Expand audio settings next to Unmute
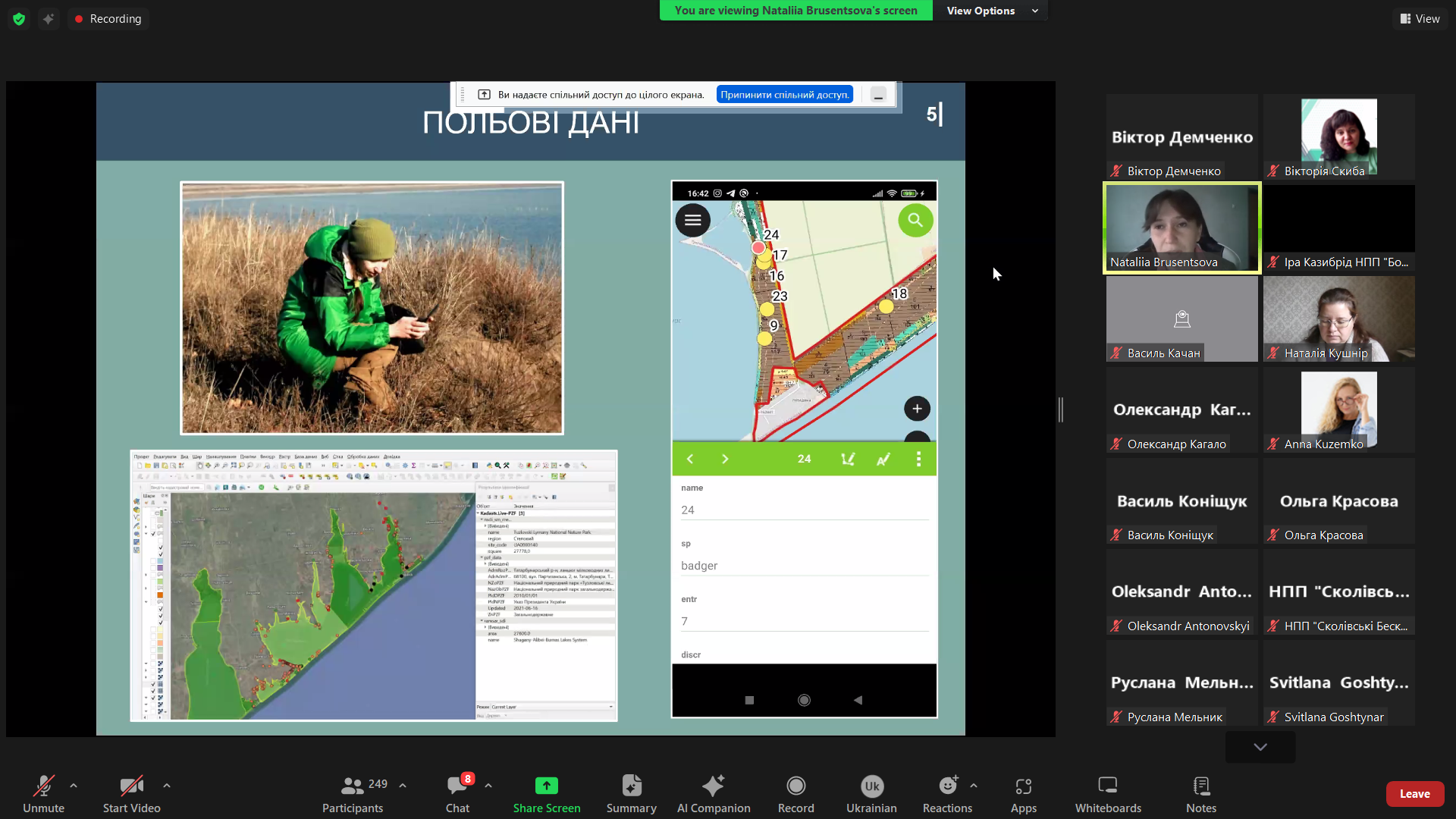Screen dimensions: 1456x819 coord(73,786)
